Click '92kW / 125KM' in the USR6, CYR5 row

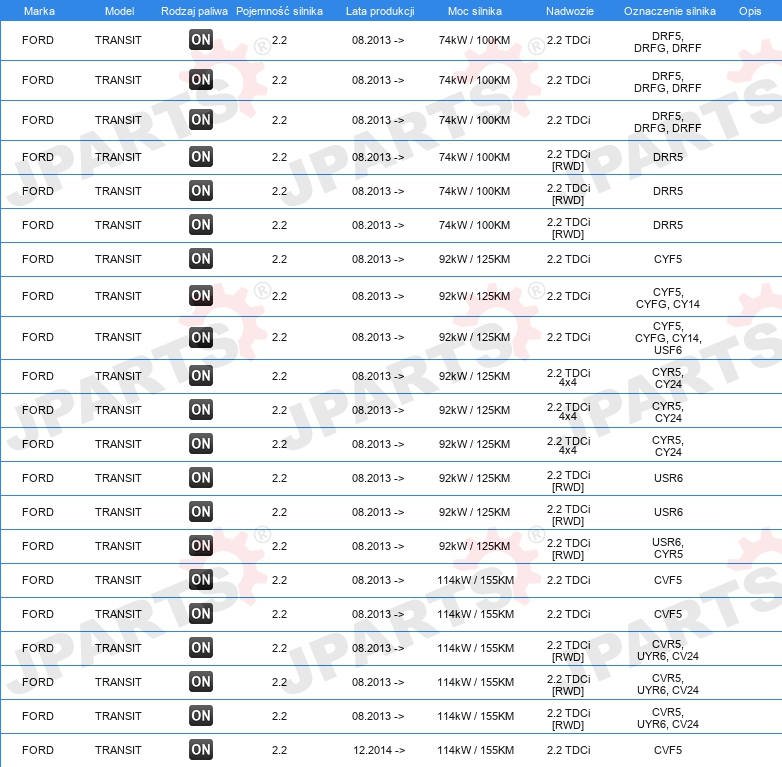474,546
